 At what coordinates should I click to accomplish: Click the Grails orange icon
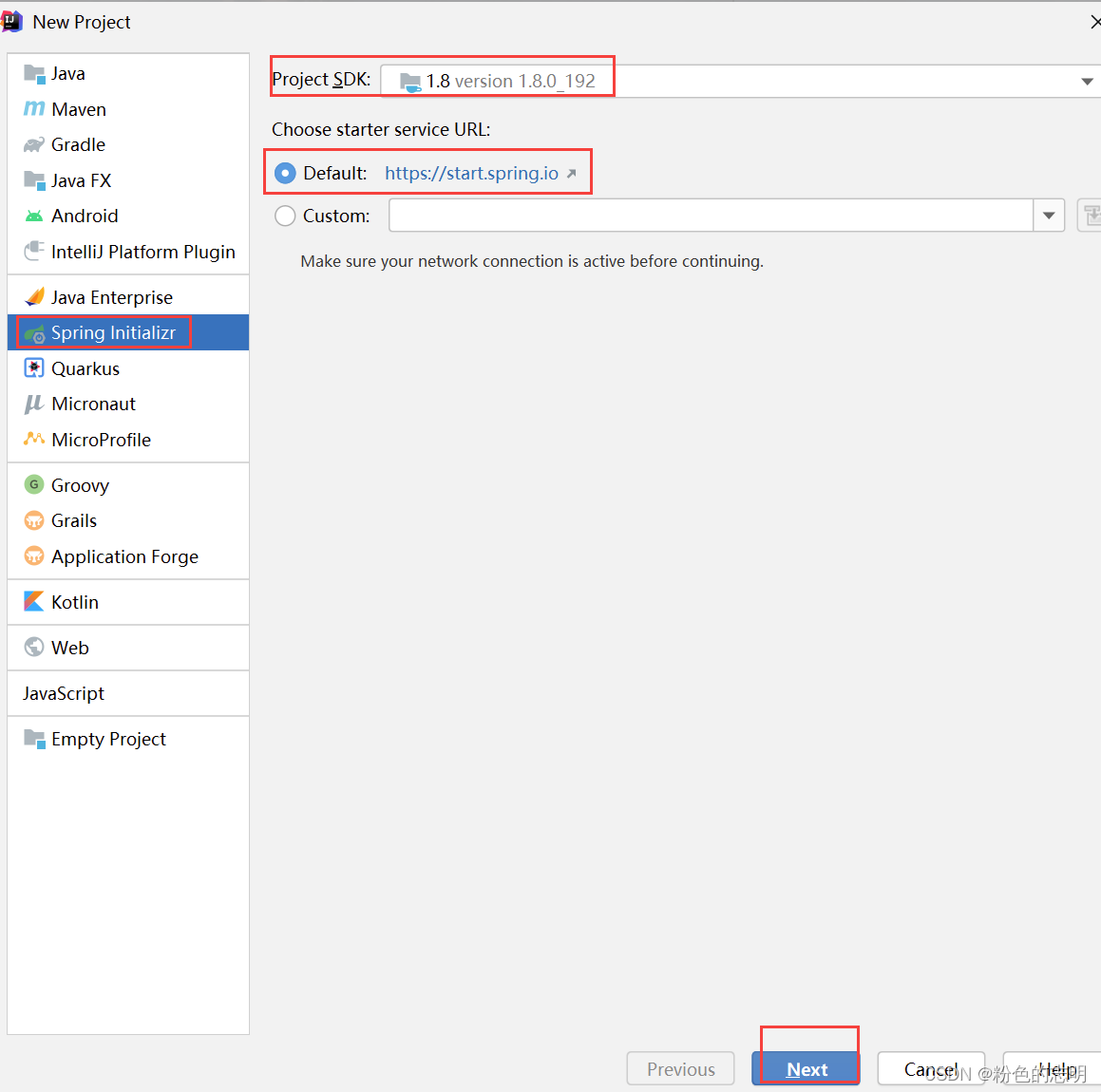[33, 520]
